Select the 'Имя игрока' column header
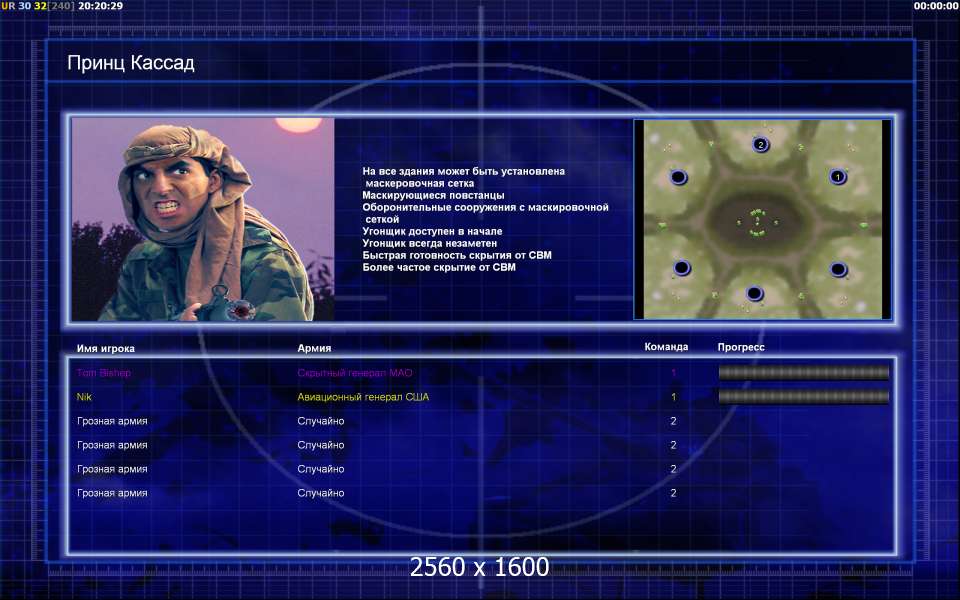The image size is (960, 600). (106, 348)
